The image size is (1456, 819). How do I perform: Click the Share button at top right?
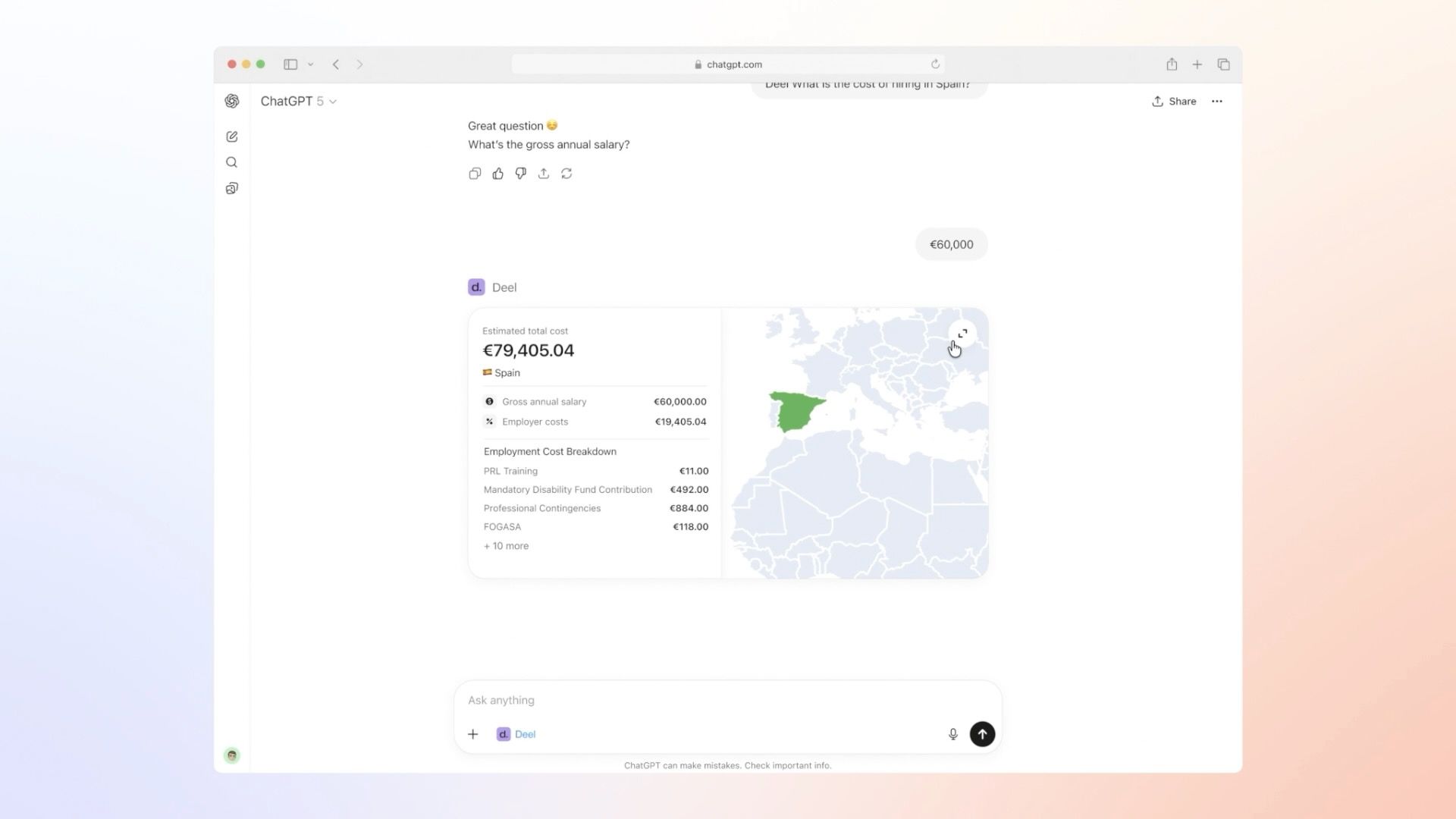pos(1174,101)
